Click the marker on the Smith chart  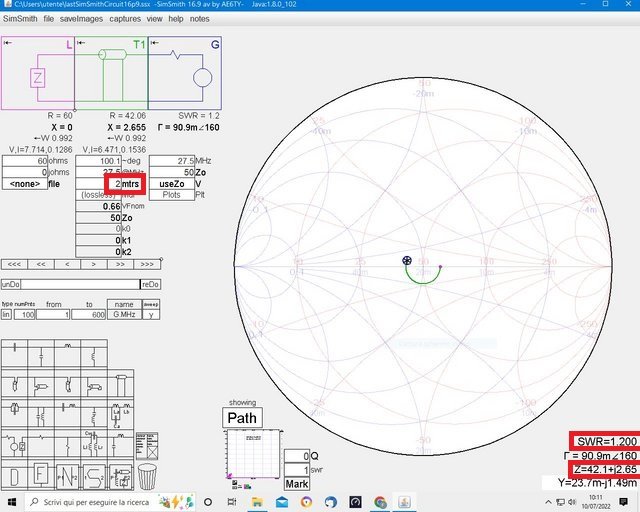click(407, 260)
